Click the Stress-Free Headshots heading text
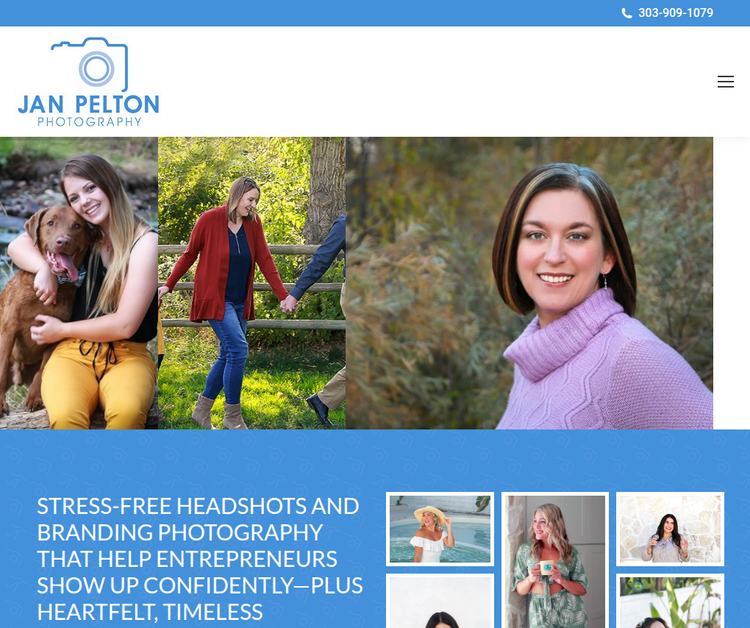 click(200, 559)
